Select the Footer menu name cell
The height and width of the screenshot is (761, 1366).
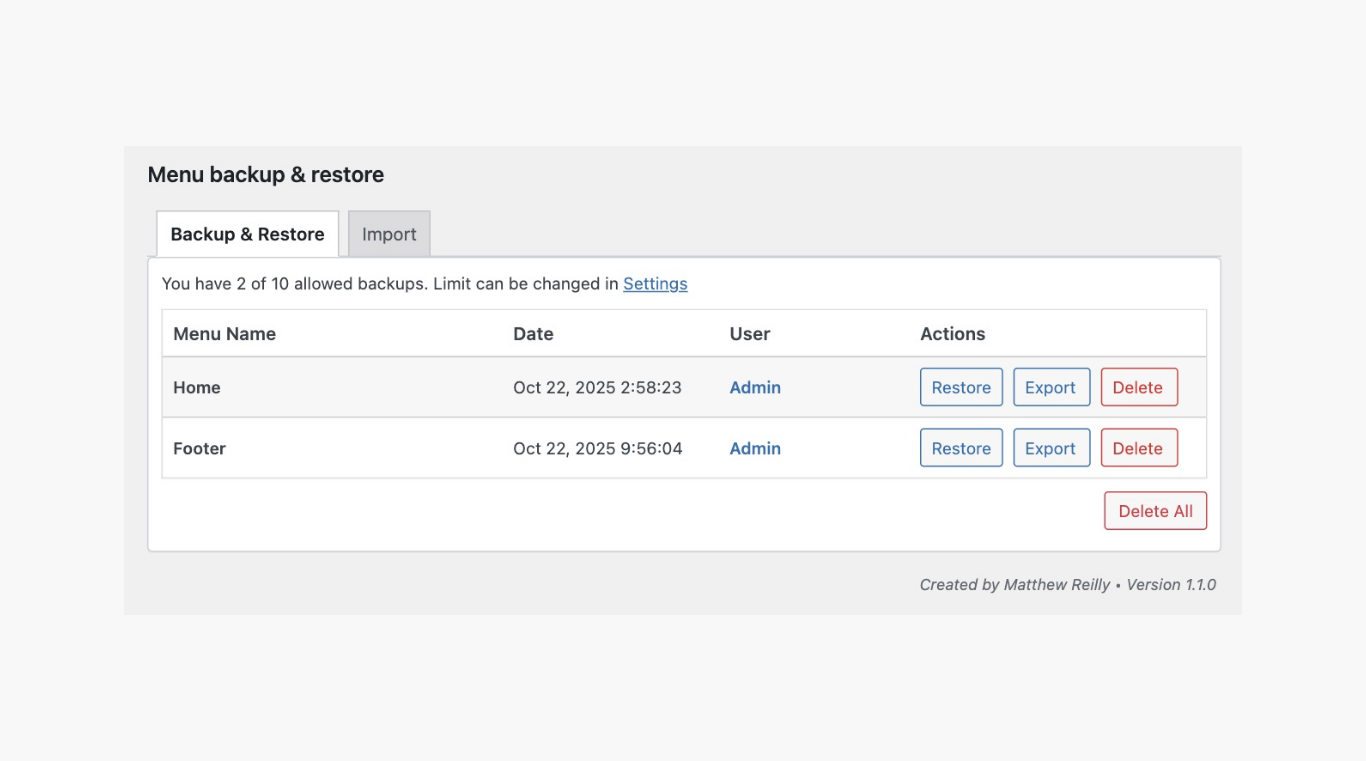pos(200,448)
